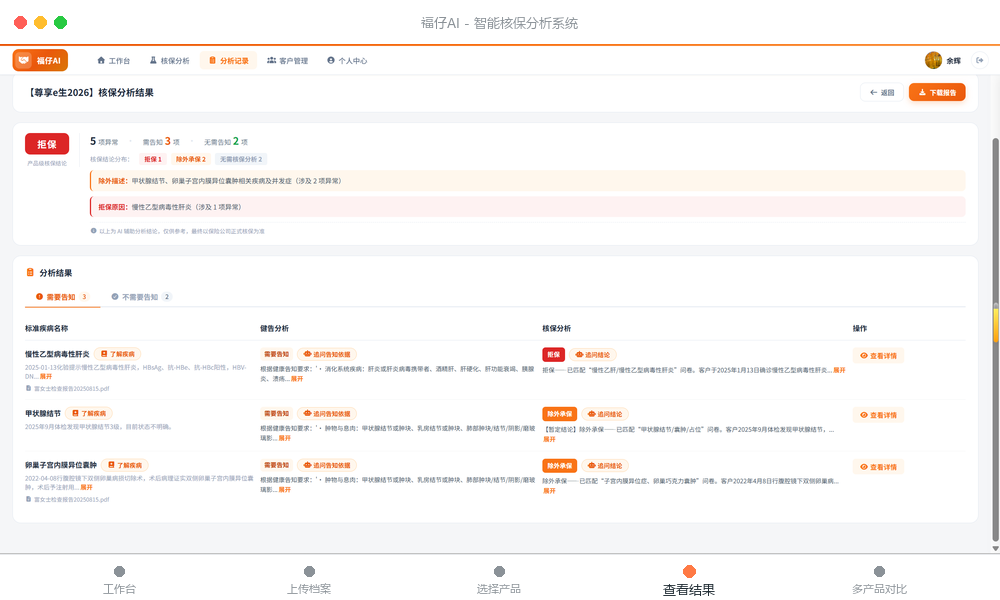This screenshot has height=600, width=1000.
Task: Click the 下载报告 button
Action: pyautogui.click(x=937, y=92)
